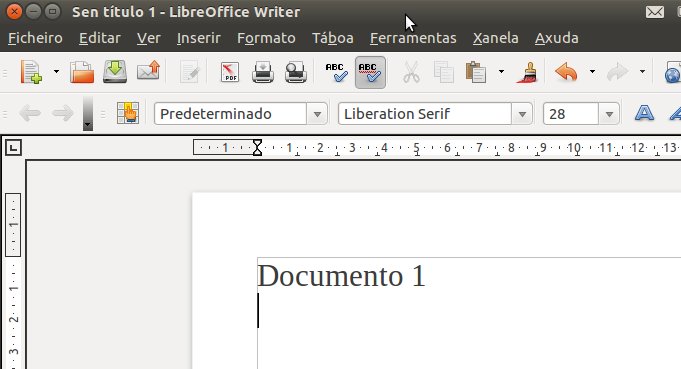Open a file using the folder icon
Viewport: 681px width, 369px height.
(82, 72)
